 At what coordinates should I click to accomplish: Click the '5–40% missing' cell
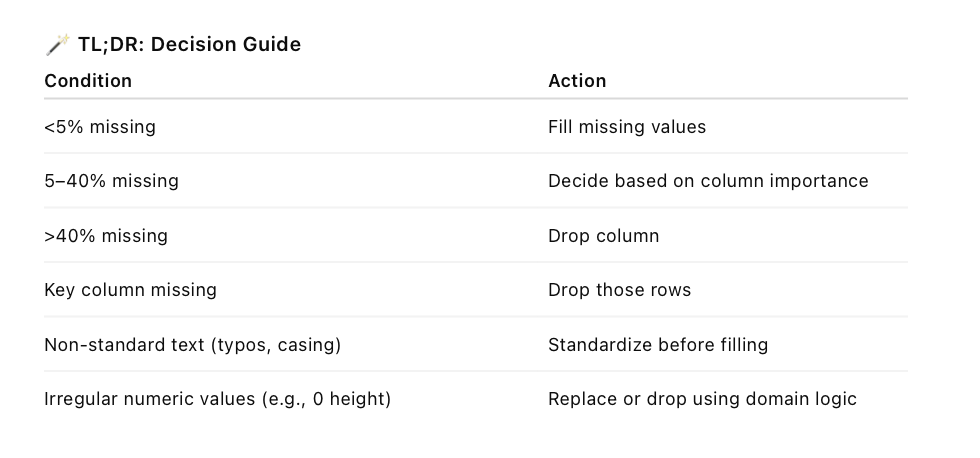[x=111, y=181]
